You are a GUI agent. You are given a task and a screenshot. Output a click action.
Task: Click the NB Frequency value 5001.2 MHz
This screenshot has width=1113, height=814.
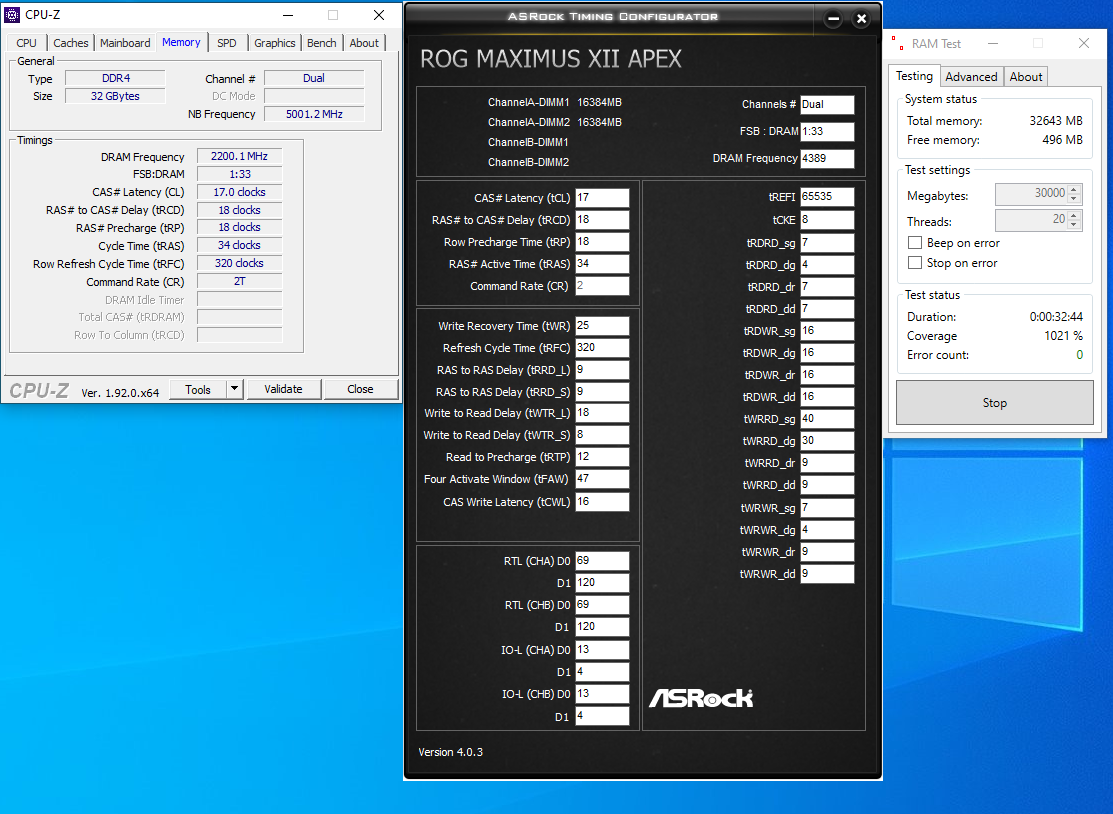pyautogui.click(x=314, y=114)
